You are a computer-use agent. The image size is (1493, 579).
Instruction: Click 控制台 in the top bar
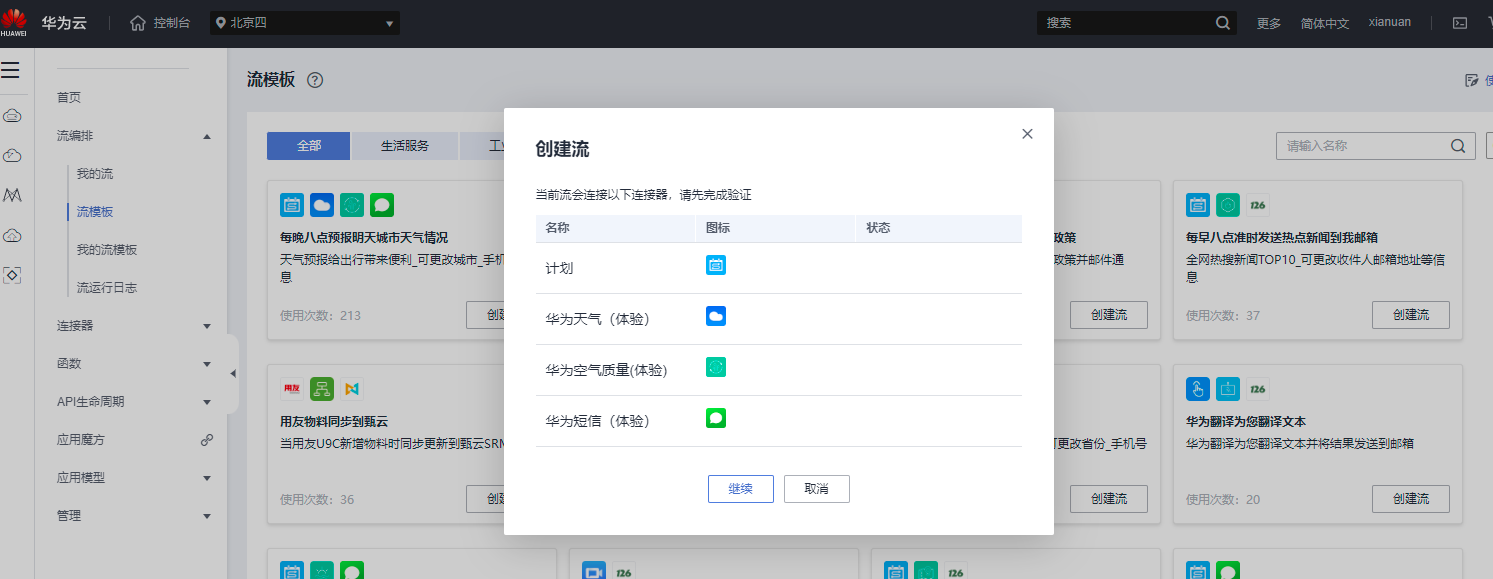[172, 23]
